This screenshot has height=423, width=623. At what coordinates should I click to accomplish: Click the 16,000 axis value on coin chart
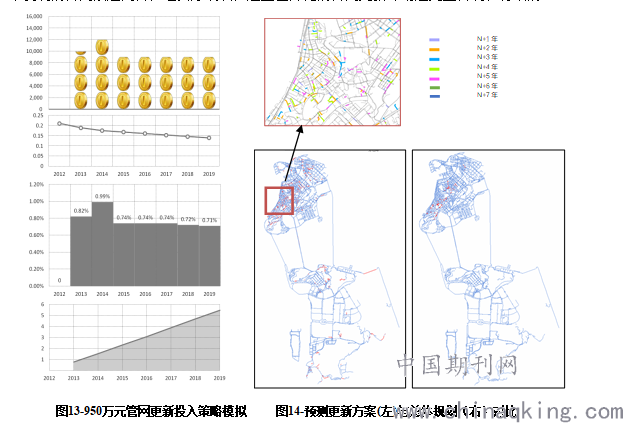point(34,16)
